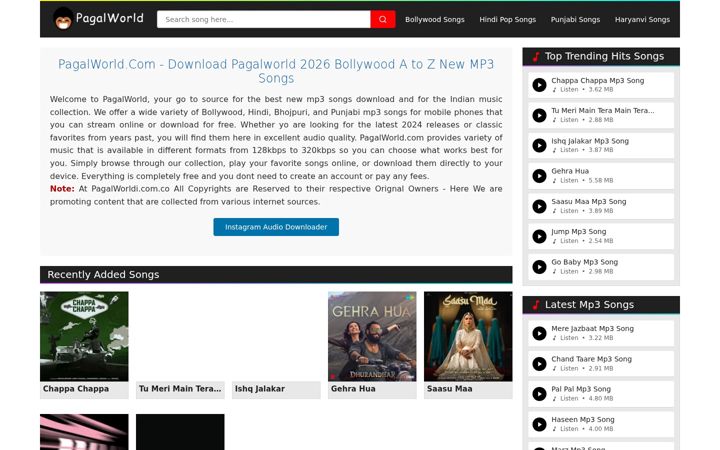720x450 pixels.
Task: Play Pal Pal Mp3 Song
Action: point(539,394)
